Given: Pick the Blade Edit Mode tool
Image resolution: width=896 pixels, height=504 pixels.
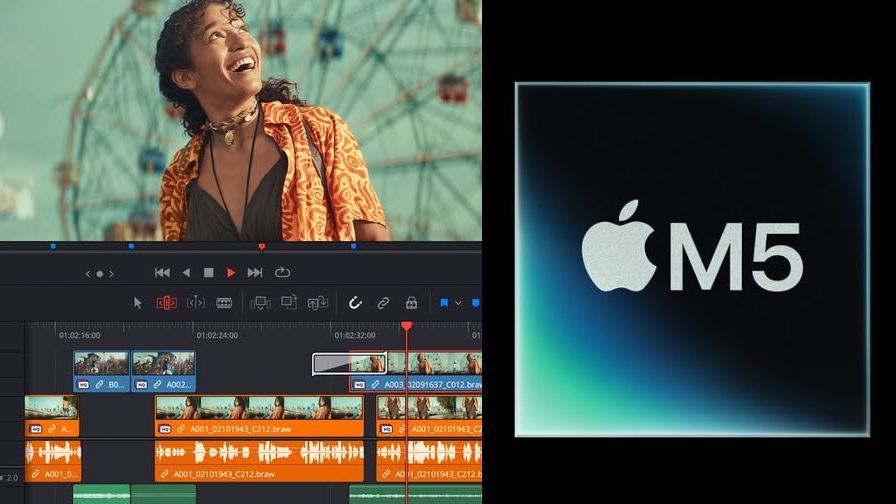Looking at the screenshot, I should 224,303.
